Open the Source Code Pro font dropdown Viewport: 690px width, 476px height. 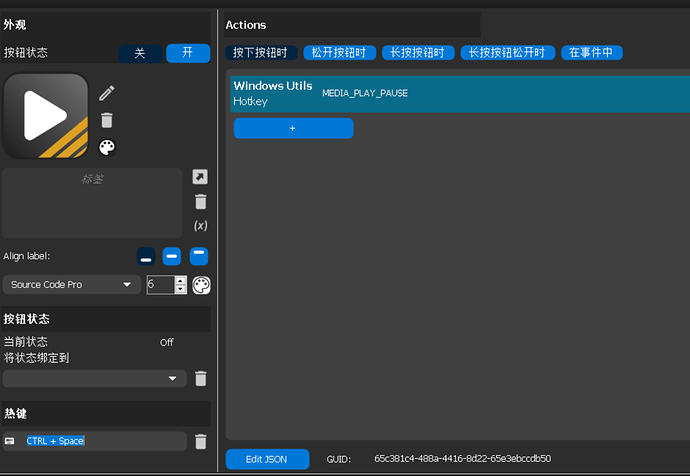click(72, 285)
